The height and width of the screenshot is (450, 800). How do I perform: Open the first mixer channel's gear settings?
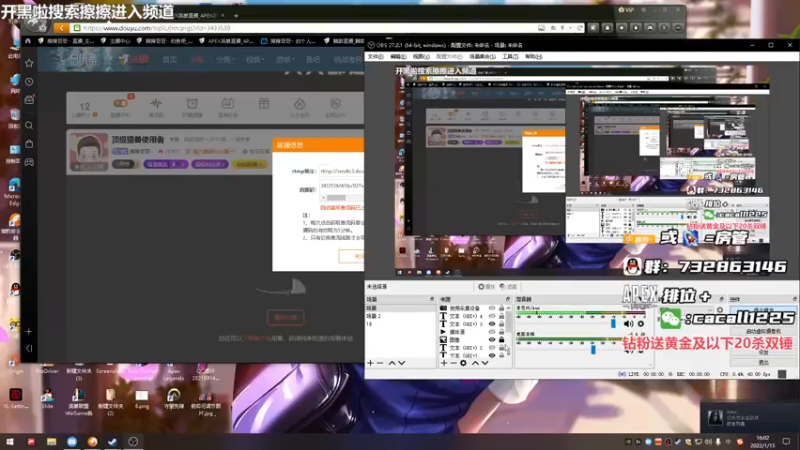[641, 323]
